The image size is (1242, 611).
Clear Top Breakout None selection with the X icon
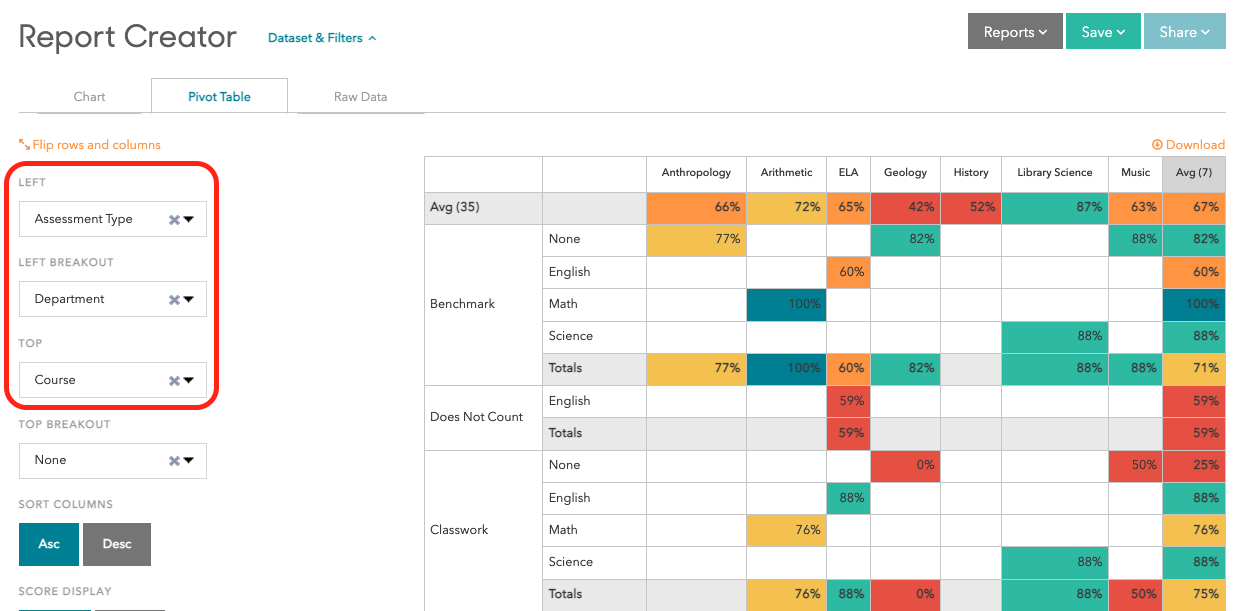pyautogui.click(x=174, y=460)
